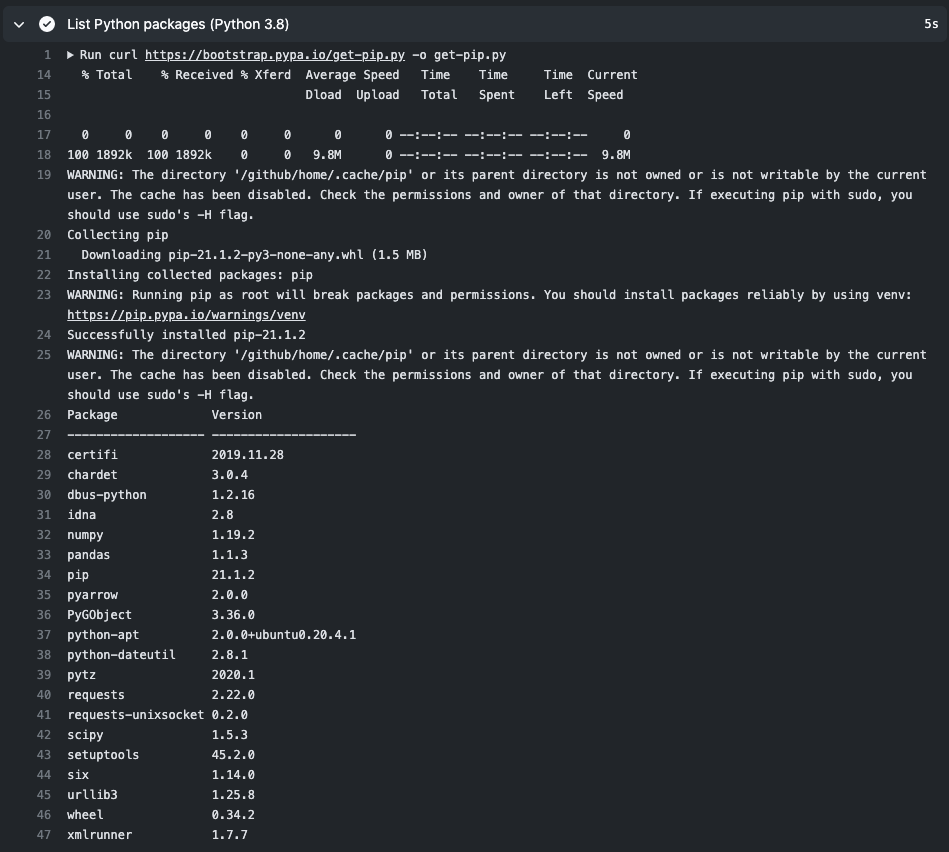The height and width of the screenshot is (852, 949).
Task: Click version '45.2.0'
Action: tap(233, 755)
